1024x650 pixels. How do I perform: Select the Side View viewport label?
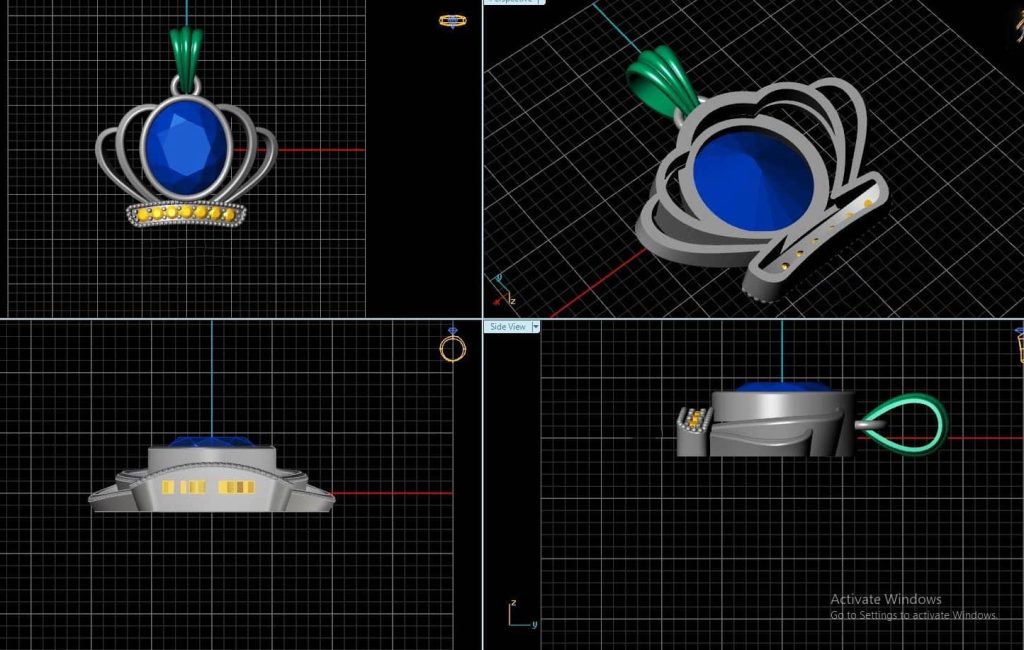point(507,327)
